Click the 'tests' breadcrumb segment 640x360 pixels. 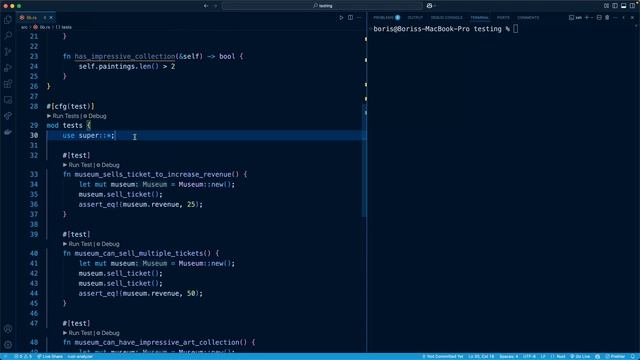point(66,27)
